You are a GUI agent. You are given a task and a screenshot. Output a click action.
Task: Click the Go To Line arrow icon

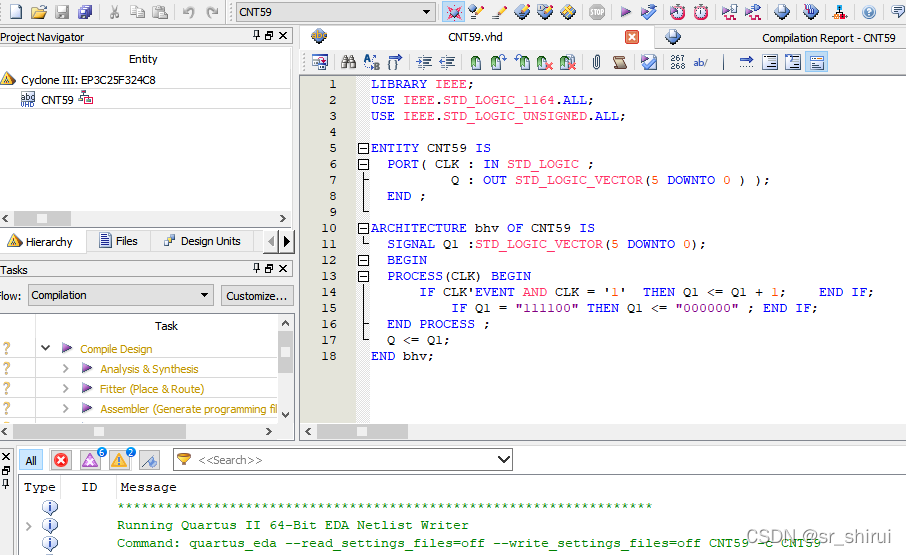[747, 62]
